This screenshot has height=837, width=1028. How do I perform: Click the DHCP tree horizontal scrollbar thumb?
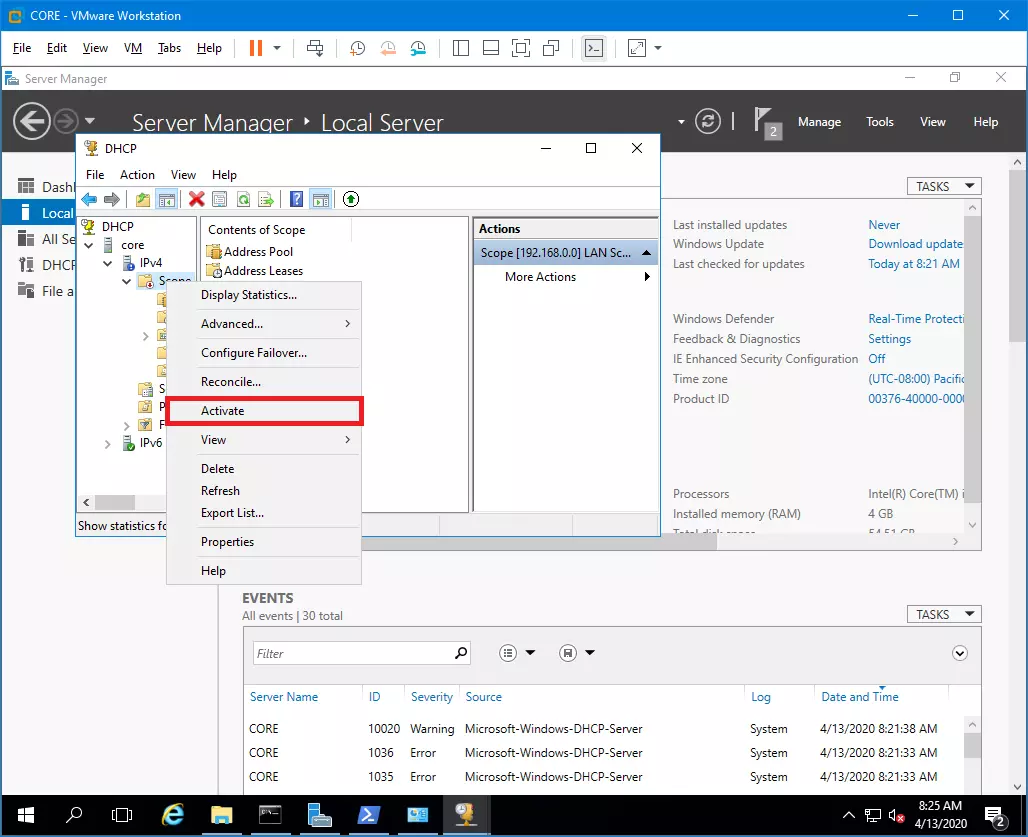115,503
